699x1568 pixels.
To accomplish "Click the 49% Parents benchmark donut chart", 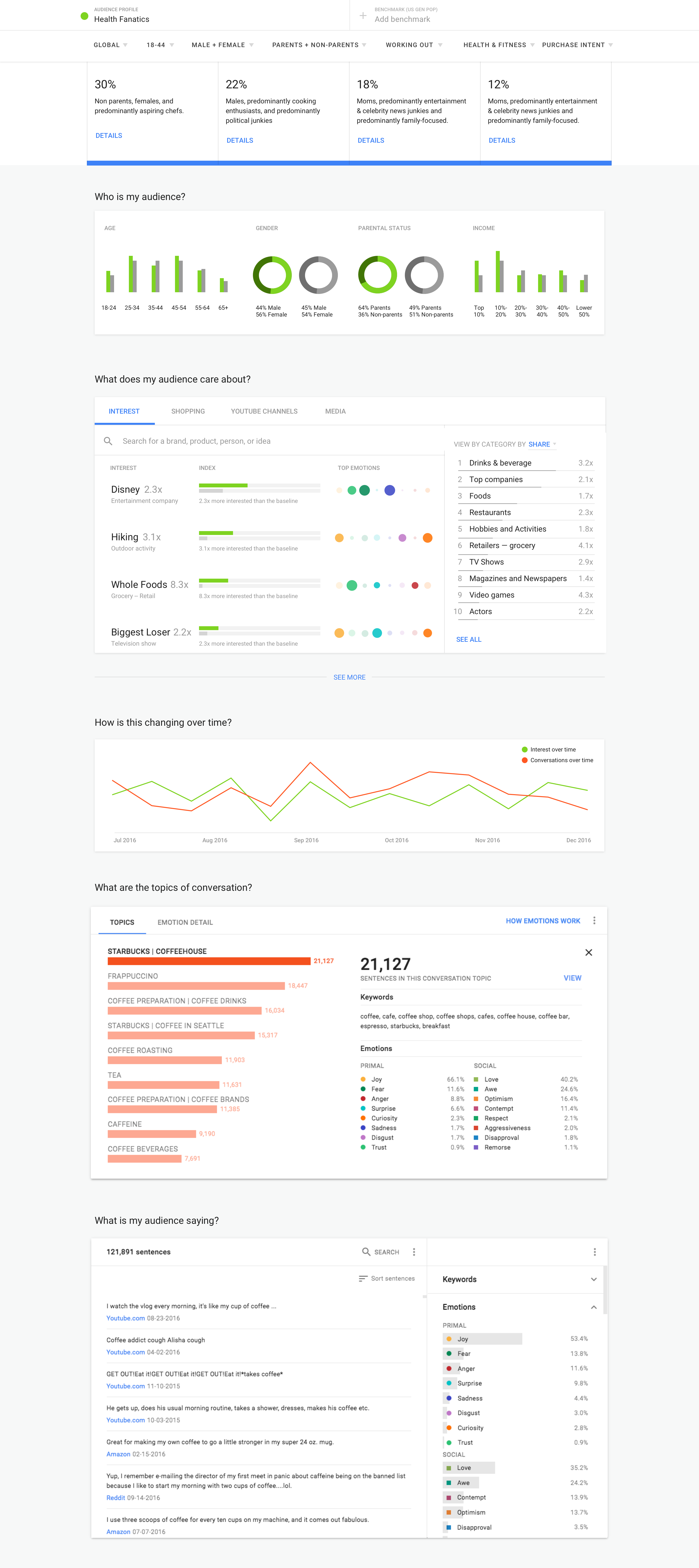I will 424,275.
